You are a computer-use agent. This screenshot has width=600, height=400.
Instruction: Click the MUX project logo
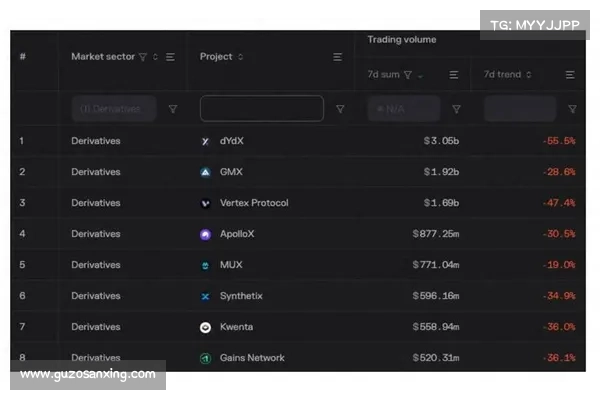coord(205,265)
